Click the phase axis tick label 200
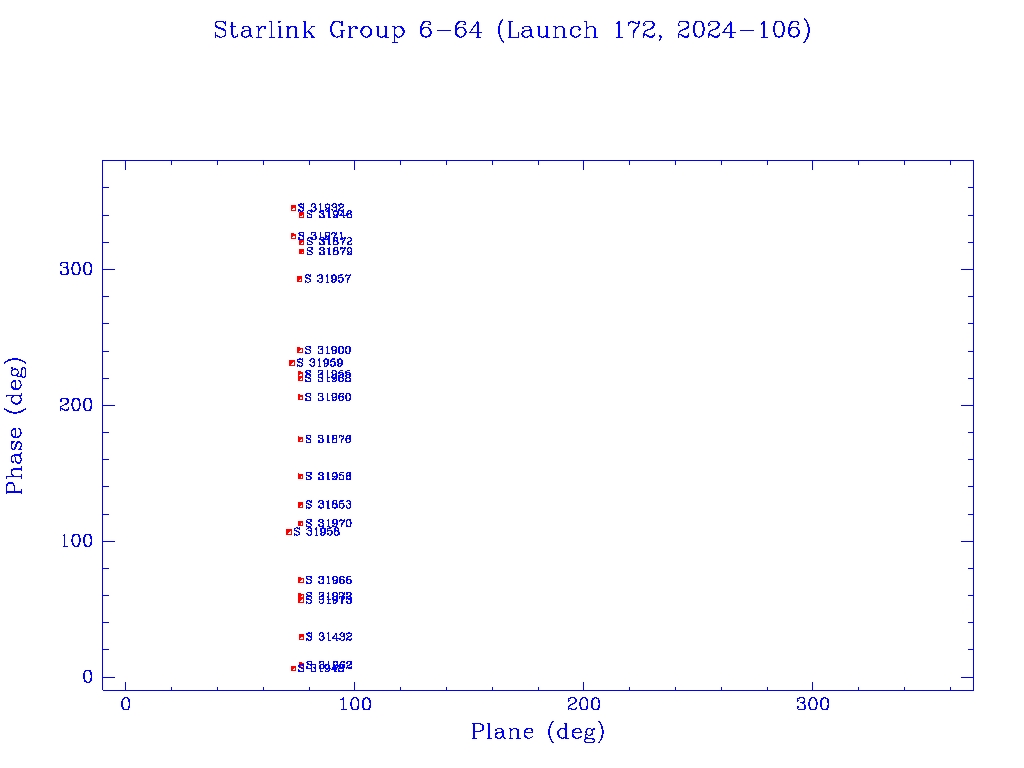Viewport: 1024px width, 768px height. [76, 405]
